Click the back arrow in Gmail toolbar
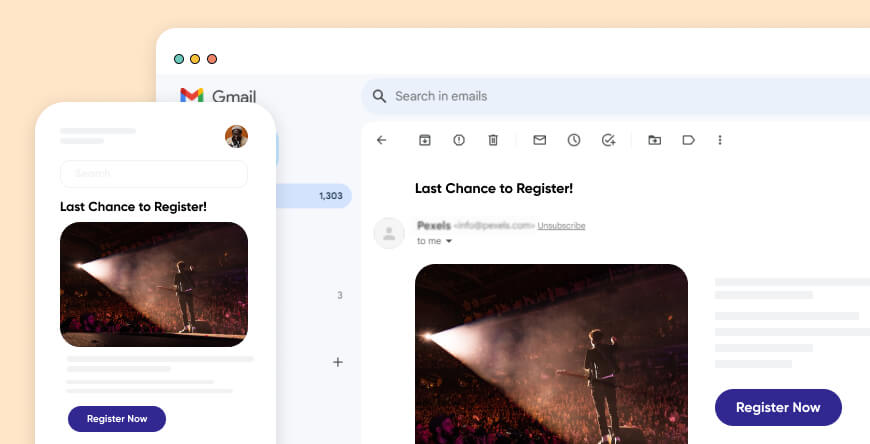Viewport: 870px width, 444px height. pos(381,140)
